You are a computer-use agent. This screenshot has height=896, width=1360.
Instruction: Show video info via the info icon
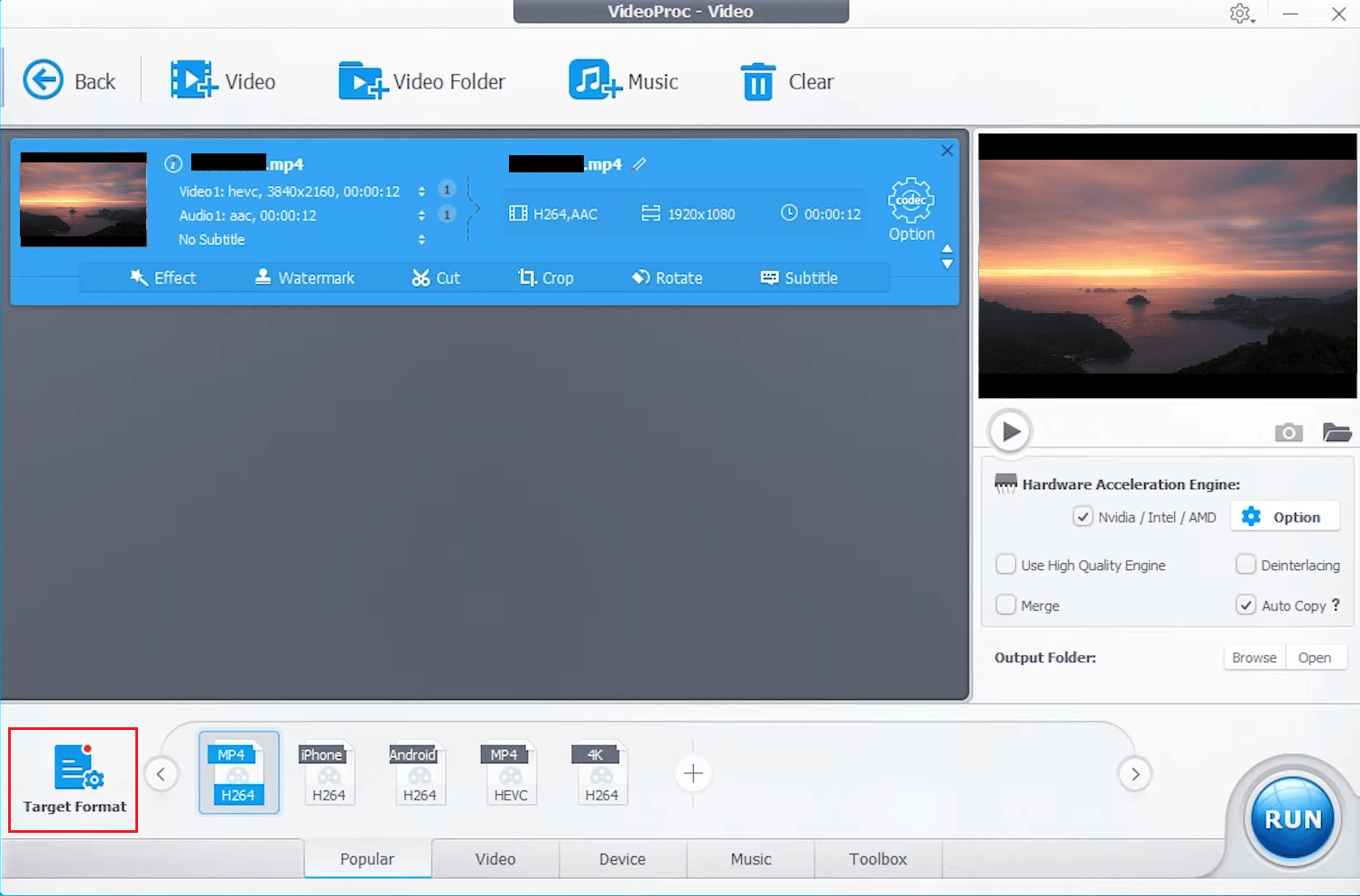pyautogui.click(x=173, y=164)
